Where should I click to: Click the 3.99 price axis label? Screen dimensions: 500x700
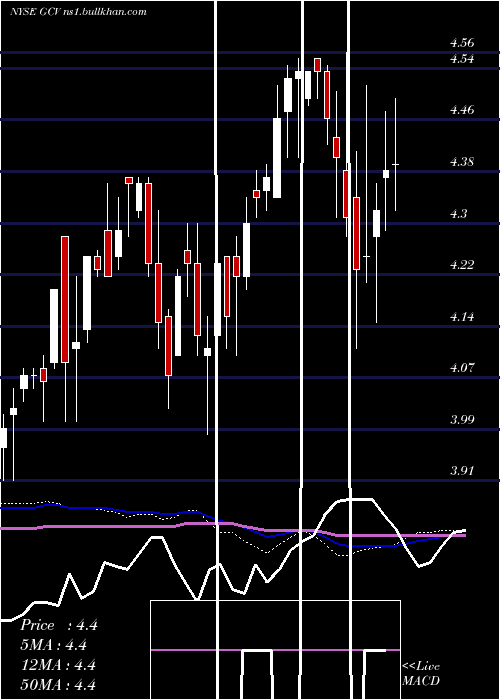coord(462,419)
